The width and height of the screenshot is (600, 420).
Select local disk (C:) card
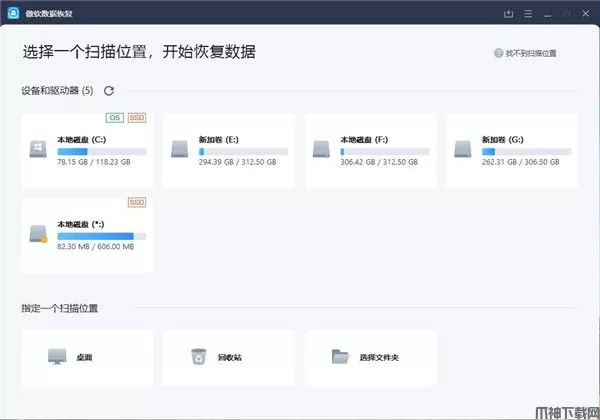click(88, 151)
